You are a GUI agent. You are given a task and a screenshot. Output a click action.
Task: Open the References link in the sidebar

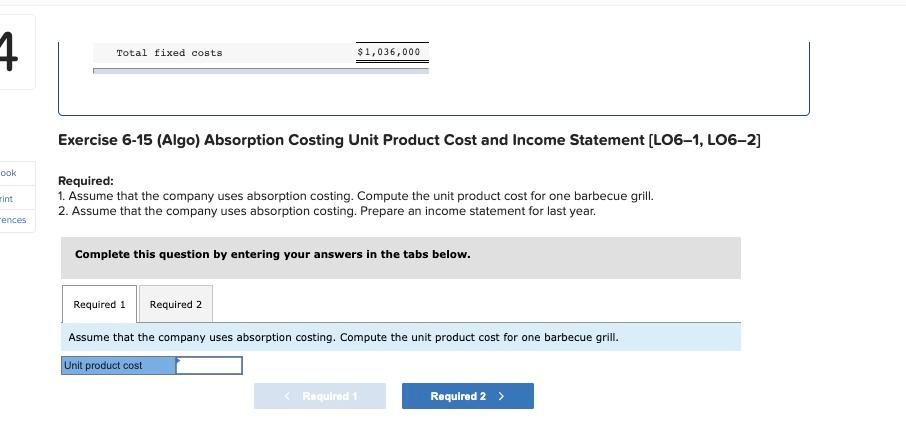13,220
